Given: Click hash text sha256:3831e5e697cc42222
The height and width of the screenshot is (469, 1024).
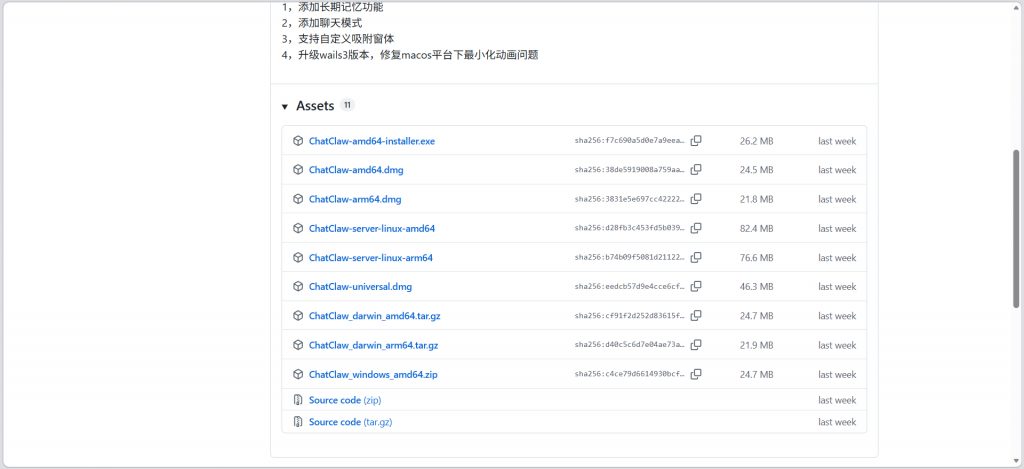Looking at the screenshot, I should (x=630, y=199).
